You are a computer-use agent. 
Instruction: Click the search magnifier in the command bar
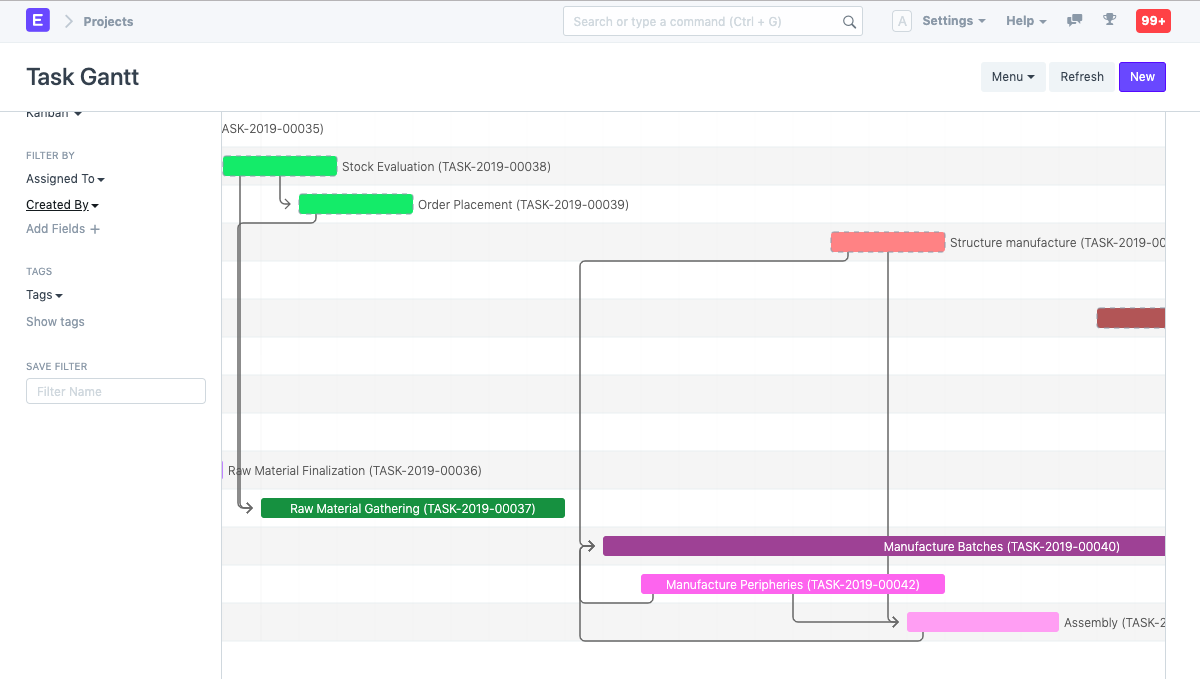tap(849, 21)
